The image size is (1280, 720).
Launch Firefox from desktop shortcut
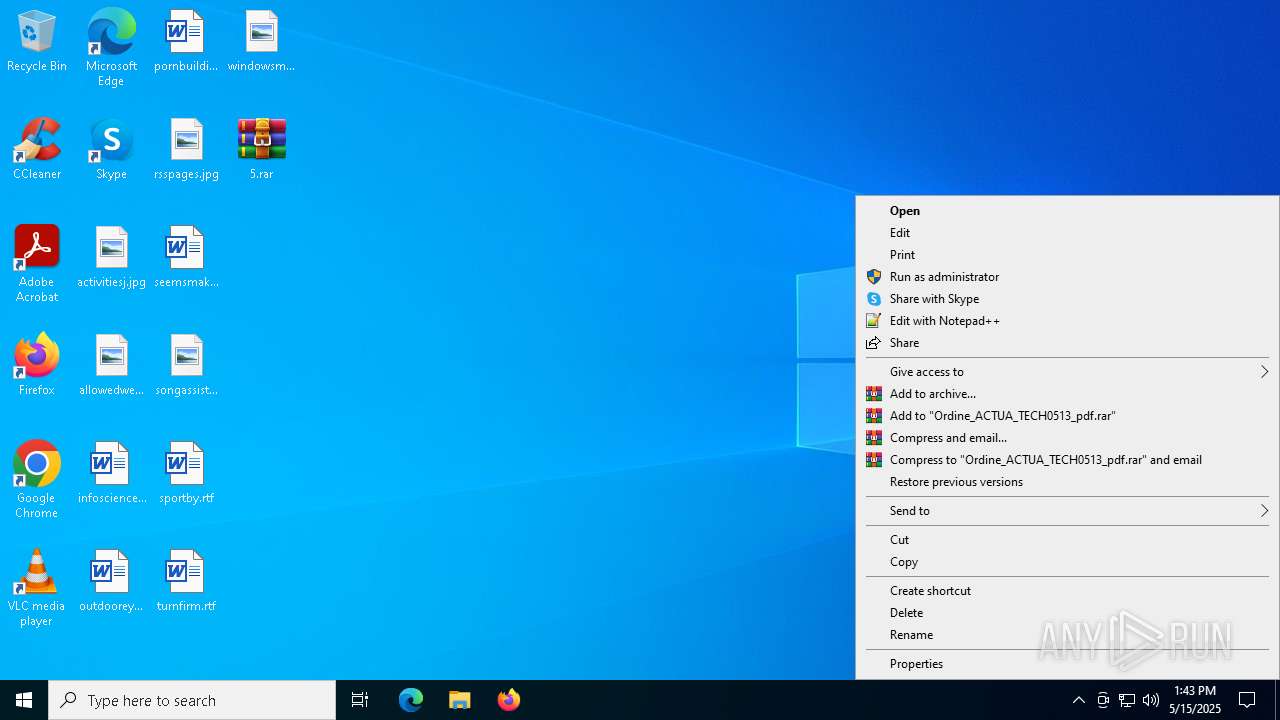click(37, 366)
